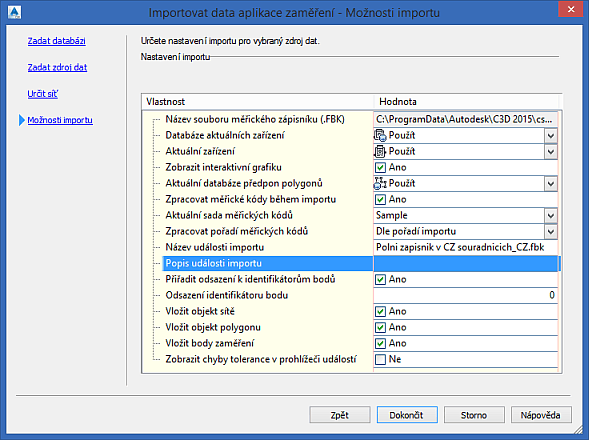Expand the Aktuální sada měřických kódů dropdown
This screenshot has width=589, height=440.
[x=551, y=216]
